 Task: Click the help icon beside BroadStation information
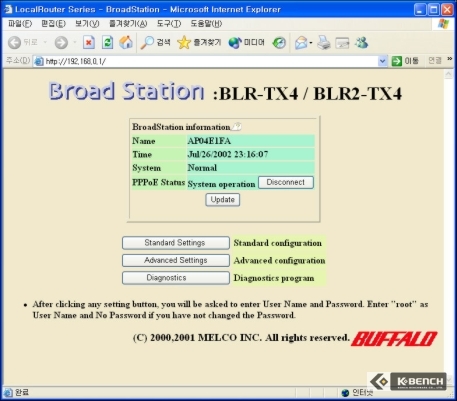[x=236, y=127]
